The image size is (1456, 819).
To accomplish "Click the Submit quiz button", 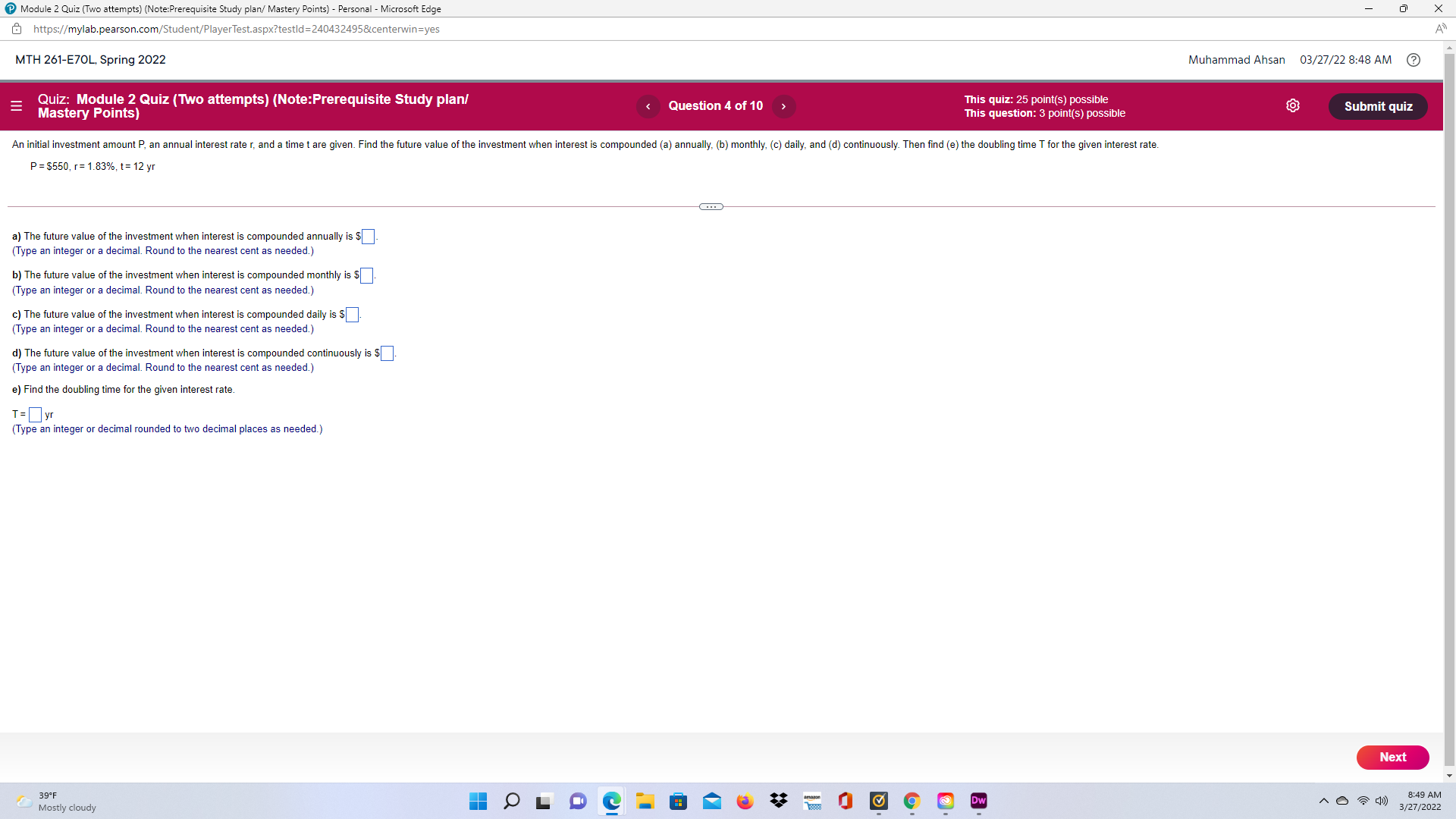I will click(x=1378, y=106).
